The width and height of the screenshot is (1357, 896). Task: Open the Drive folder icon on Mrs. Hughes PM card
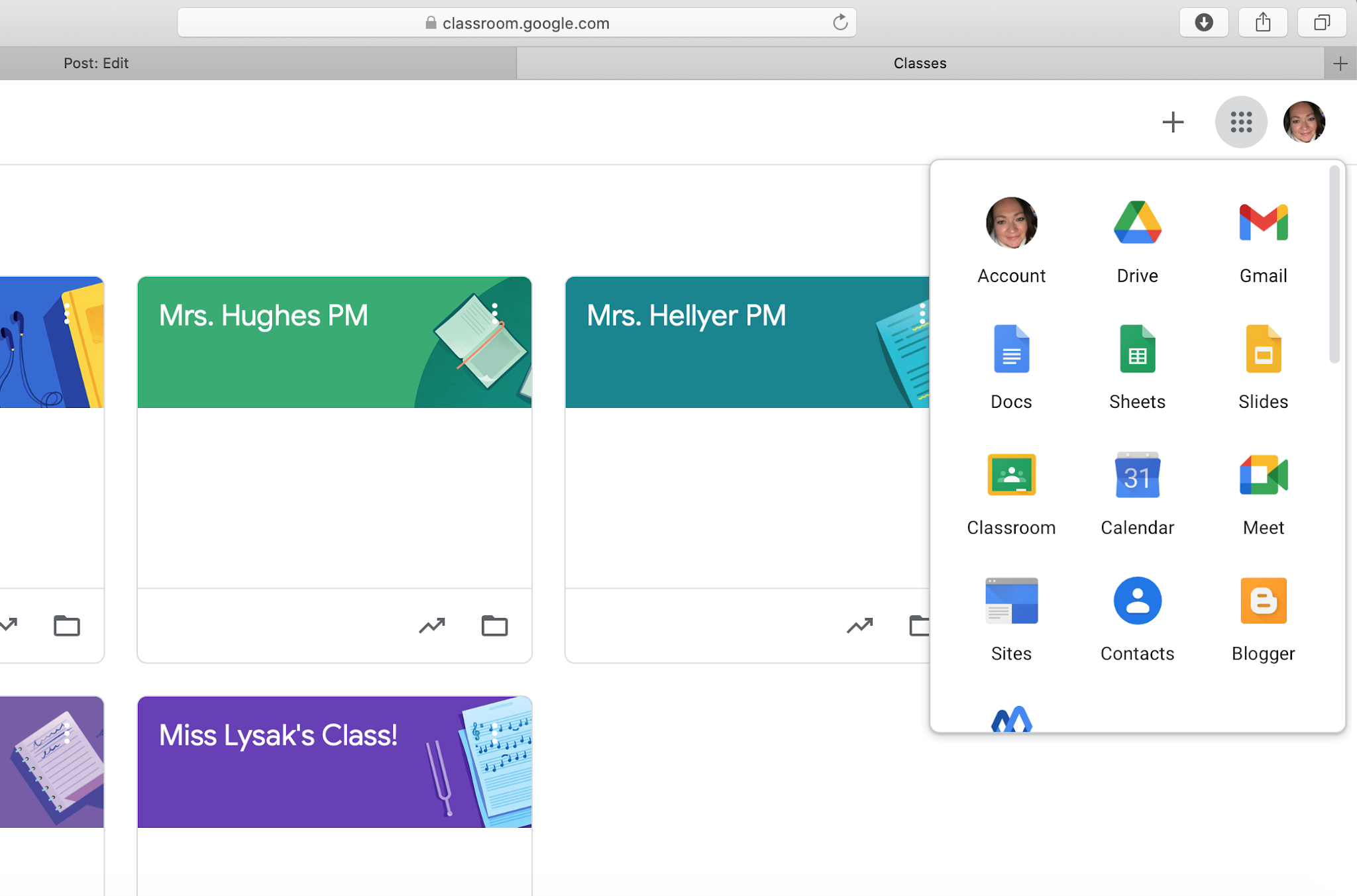pos(494,625)
